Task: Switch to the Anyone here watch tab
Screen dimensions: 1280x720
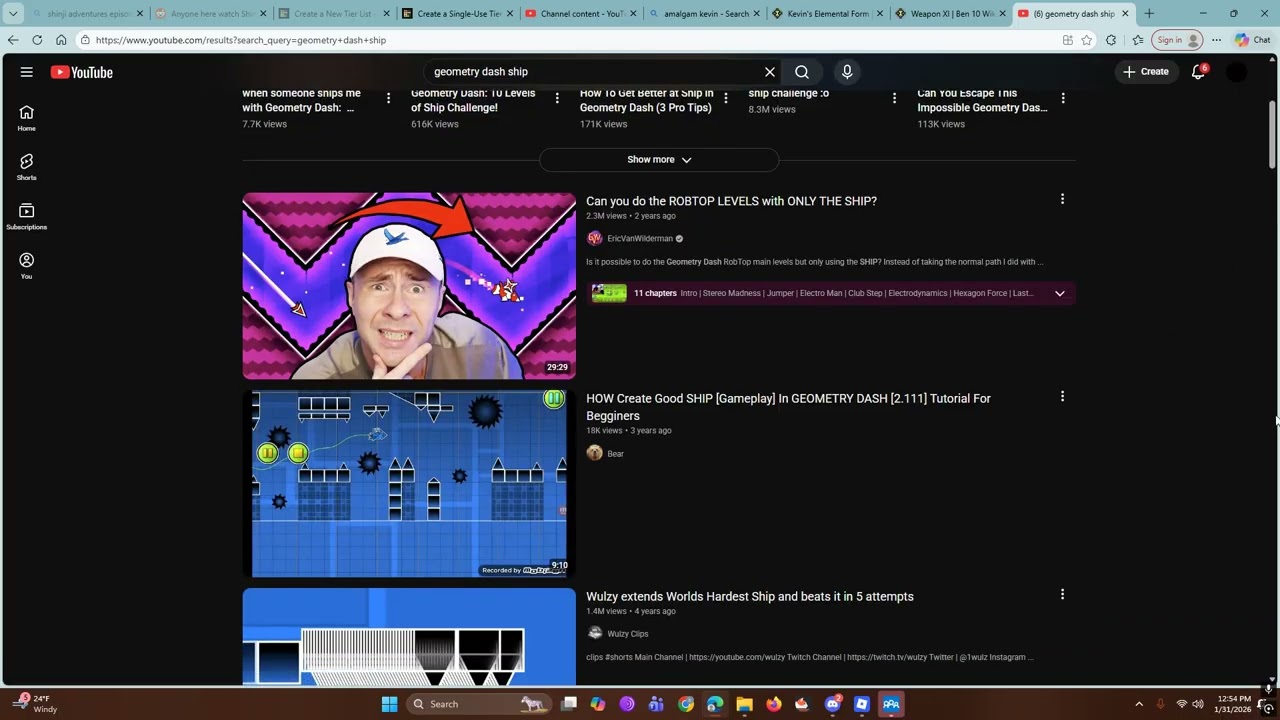Action: (x=210, y=14)
